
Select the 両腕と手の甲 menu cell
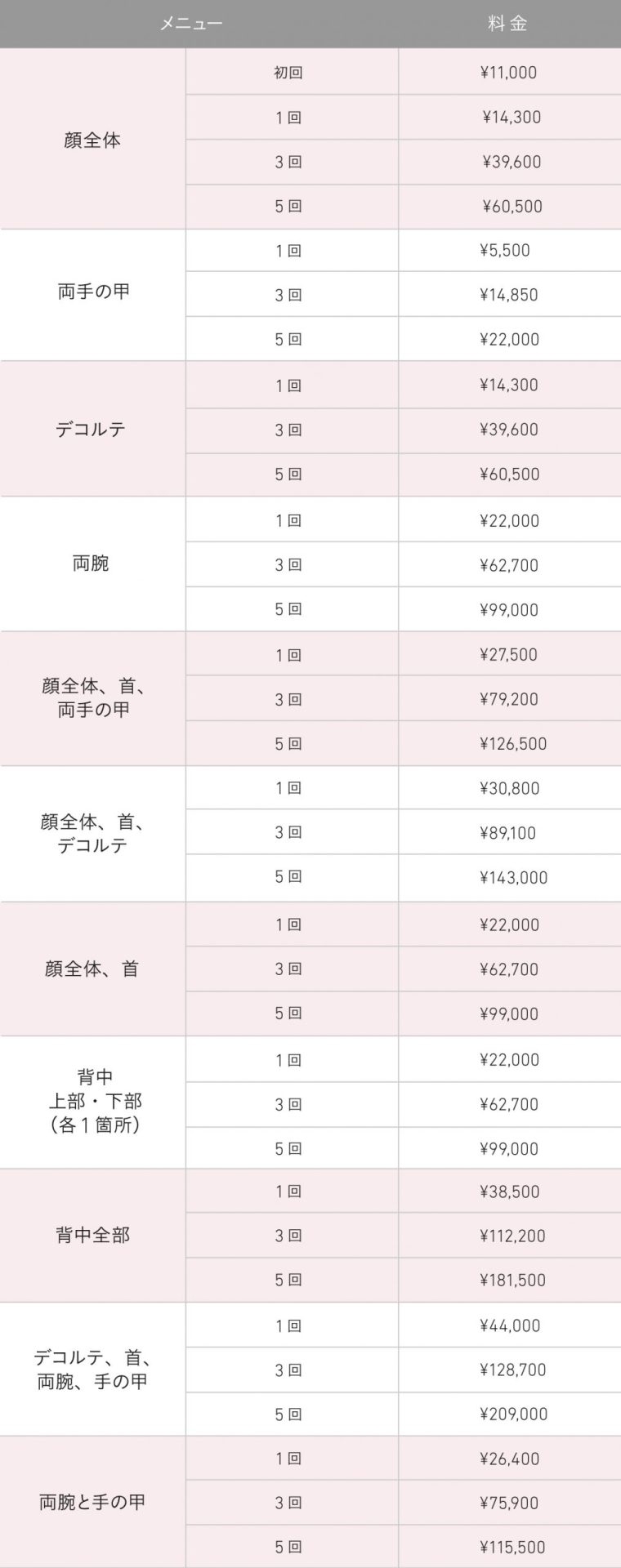click(x=92, y=1502)
